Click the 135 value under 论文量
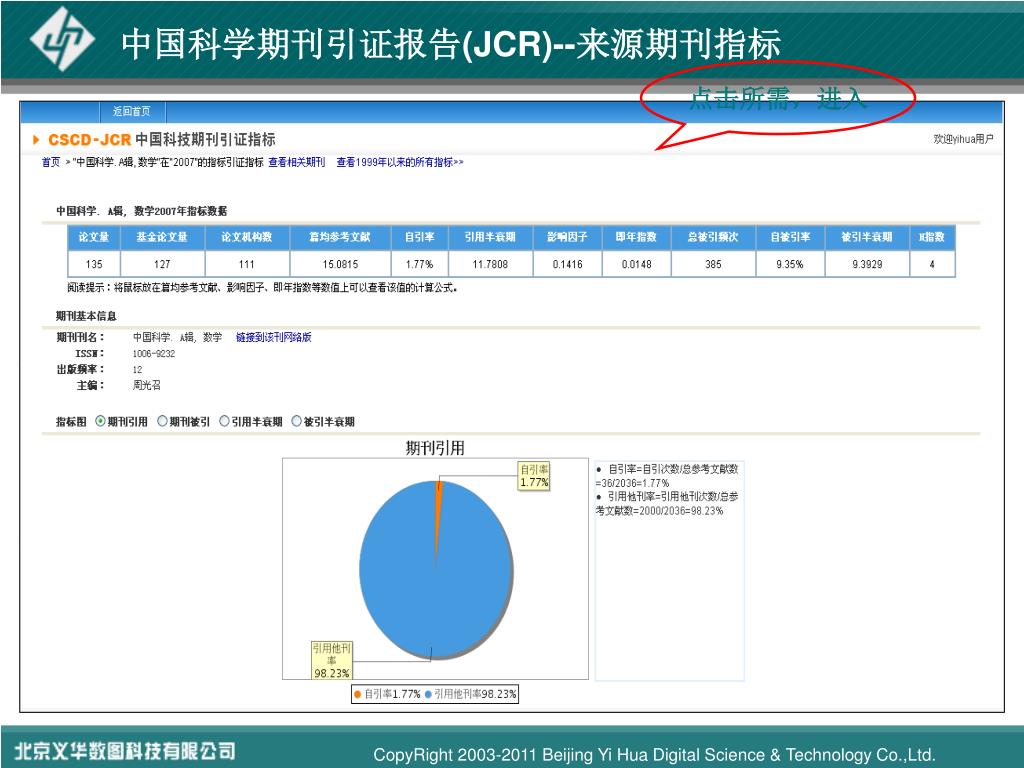Viewport: 1024px width, 768px height. coord(94,264)
